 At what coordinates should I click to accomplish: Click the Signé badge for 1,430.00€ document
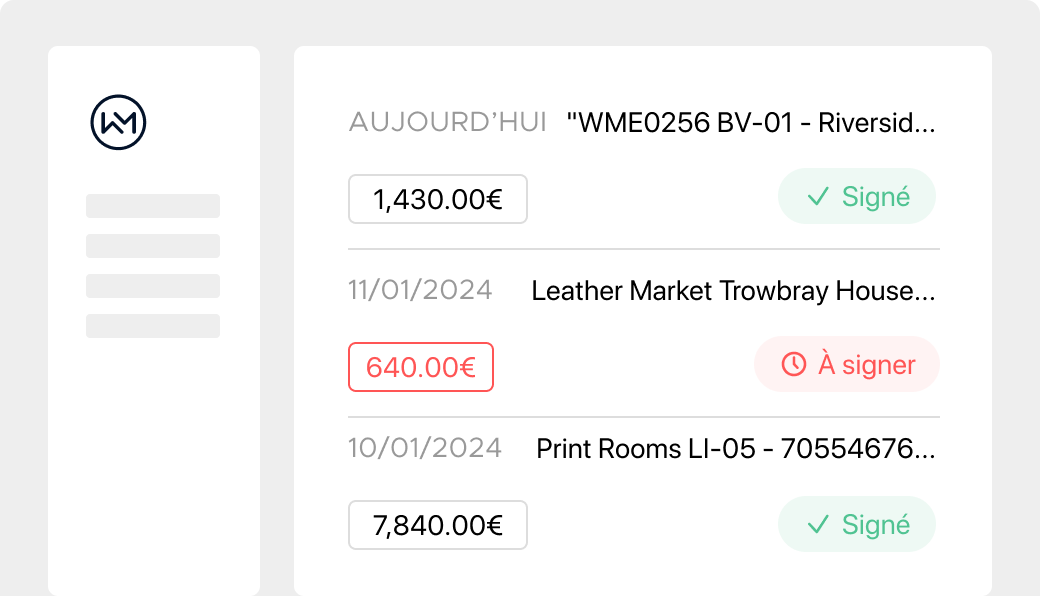[x=856, y=197]
